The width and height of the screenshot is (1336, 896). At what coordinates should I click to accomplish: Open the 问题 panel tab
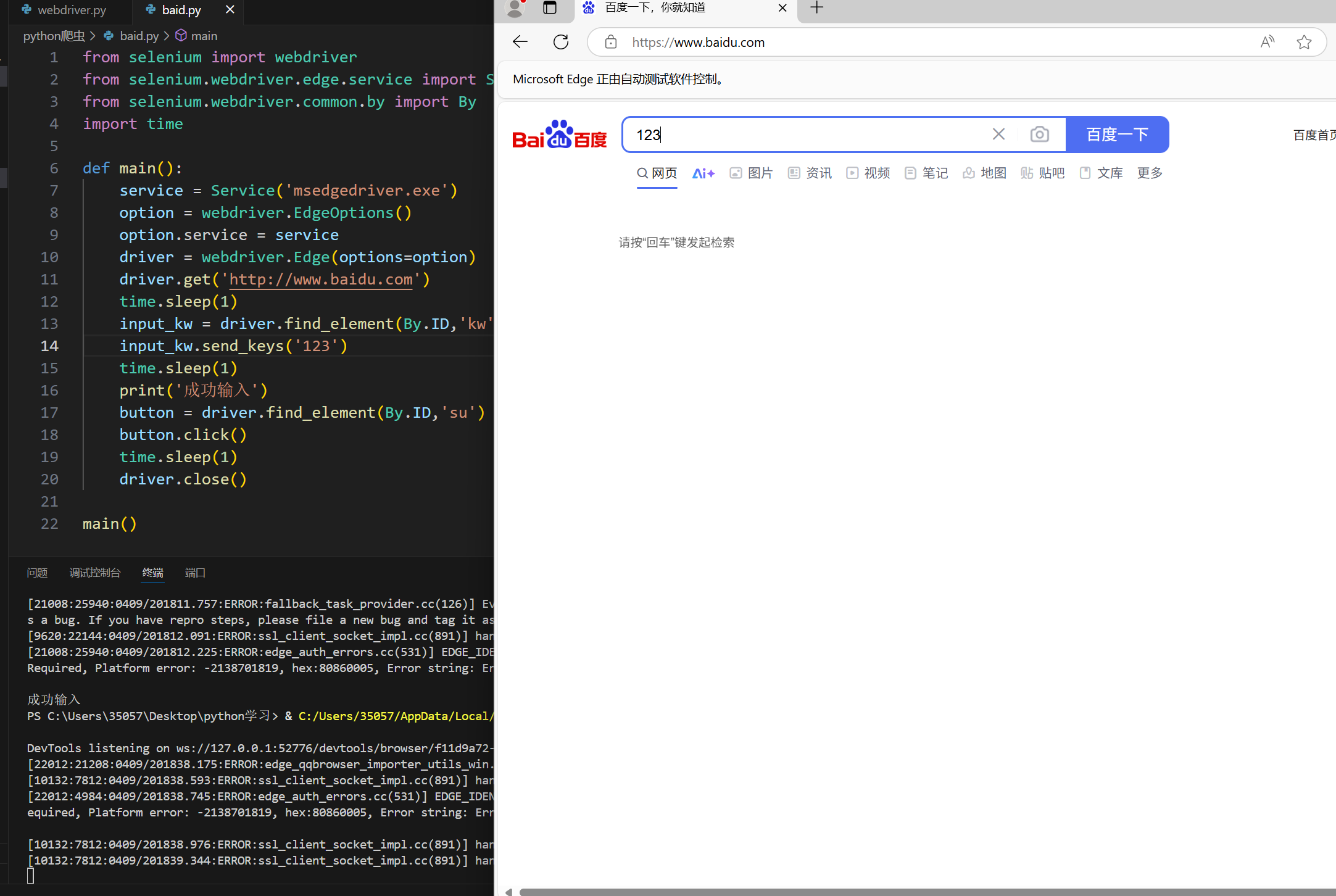pyautogui.click(x=37, y=573)
